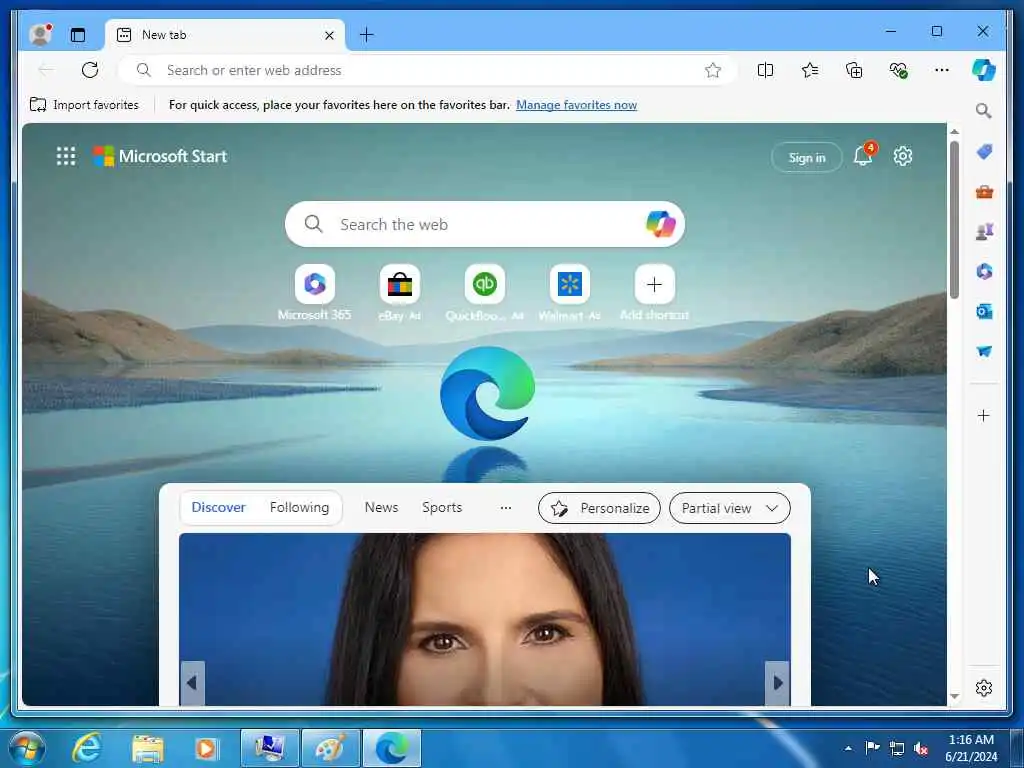Viewport: 1024px width, 768px height.
Task: Open sidebar Outlook icon
Action: pyautogui.click(x=984, y=312)
